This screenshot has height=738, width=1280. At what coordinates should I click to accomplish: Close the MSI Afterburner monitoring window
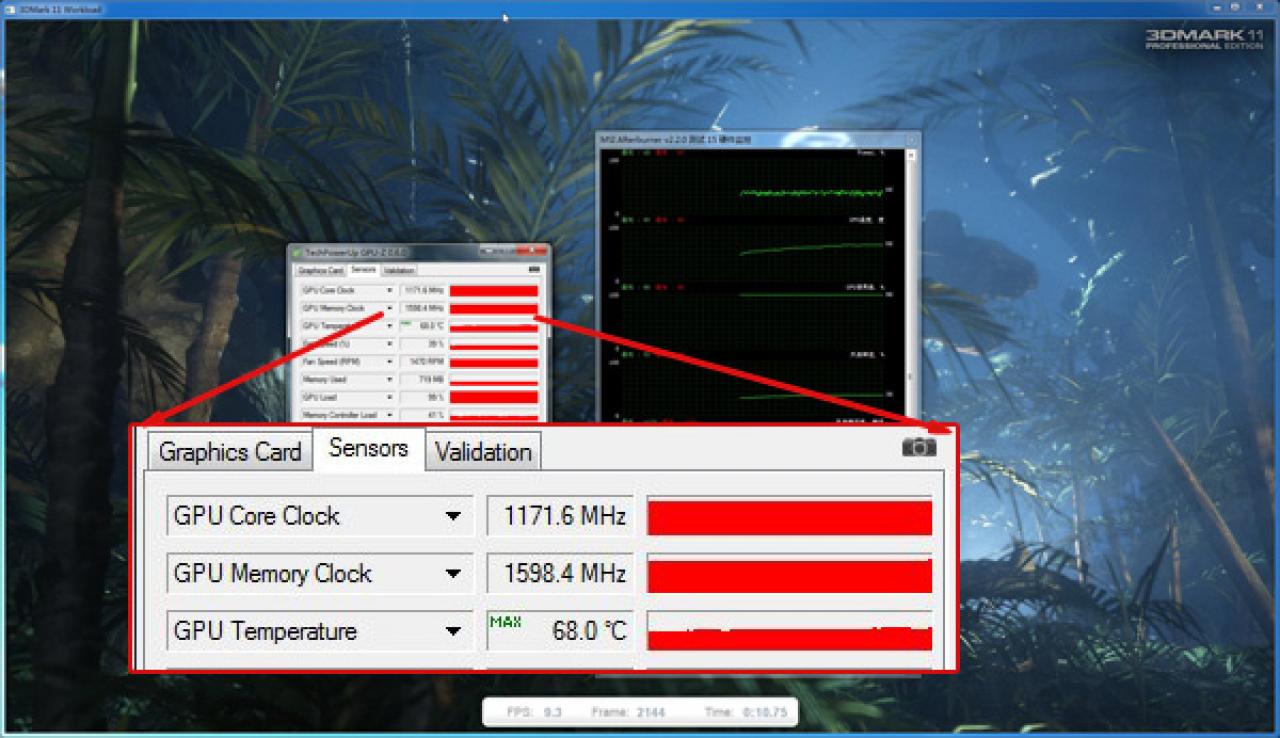(911, 140)
